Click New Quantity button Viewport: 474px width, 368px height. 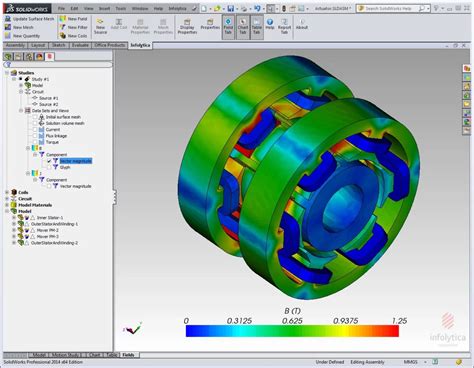point(22,36)
